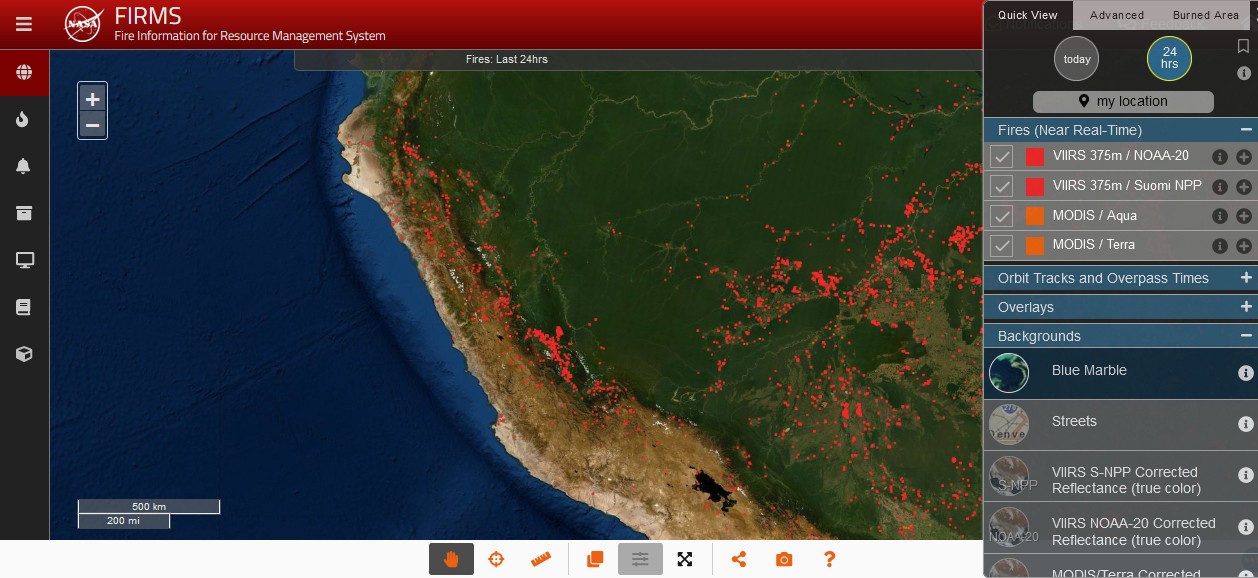Switch to the Advanced tab

[1116, 15]
